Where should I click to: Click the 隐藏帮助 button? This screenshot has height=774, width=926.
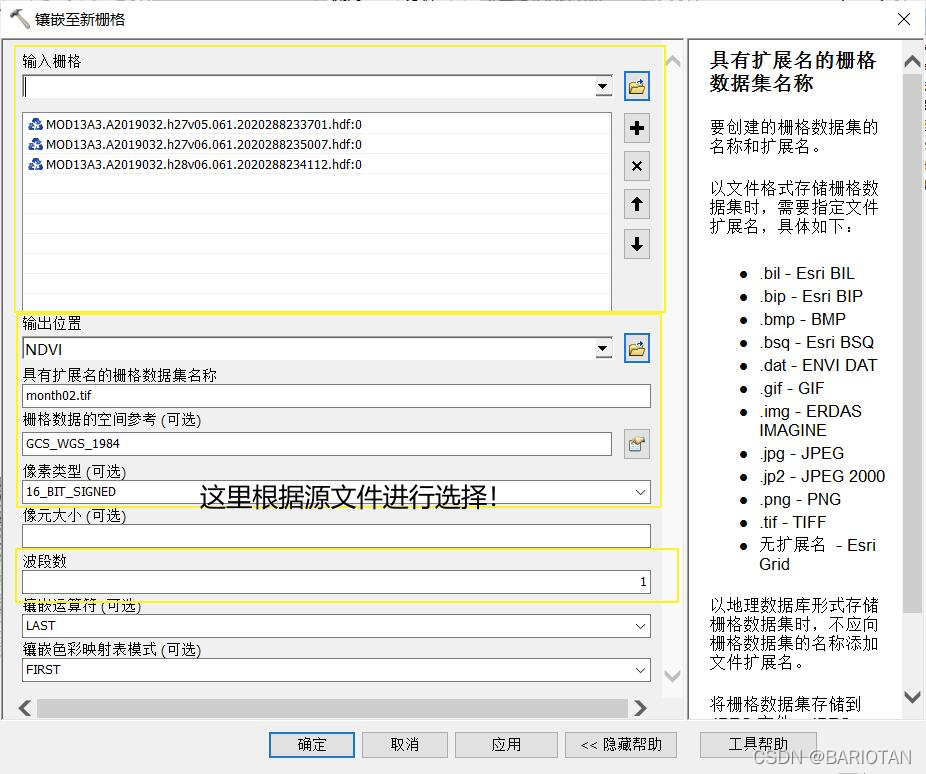pyautogui.click(x=621, y=744)
